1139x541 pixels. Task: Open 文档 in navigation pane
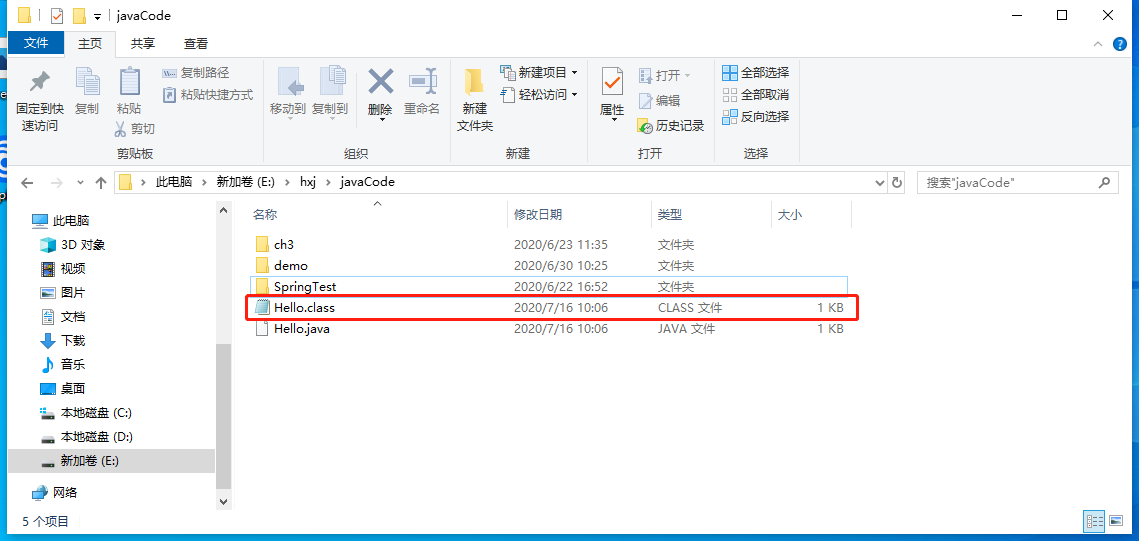point(62,317)
